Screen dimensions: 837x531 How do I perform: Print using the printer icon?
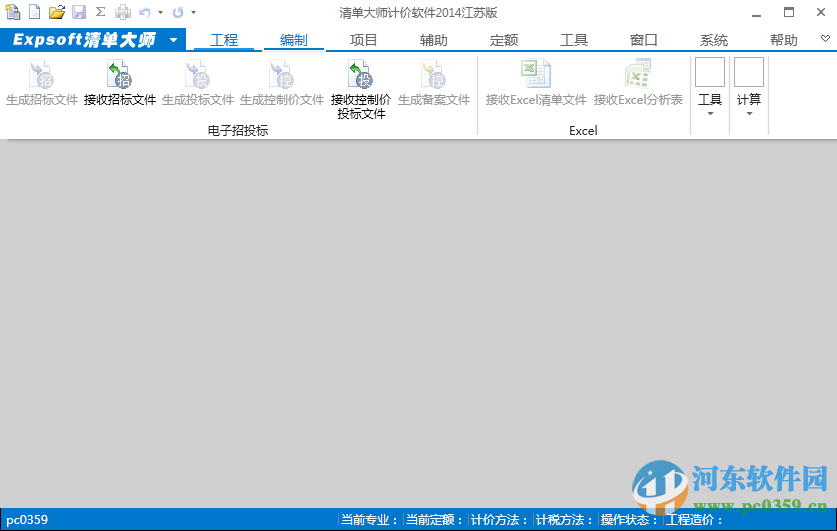coord(123,12)
